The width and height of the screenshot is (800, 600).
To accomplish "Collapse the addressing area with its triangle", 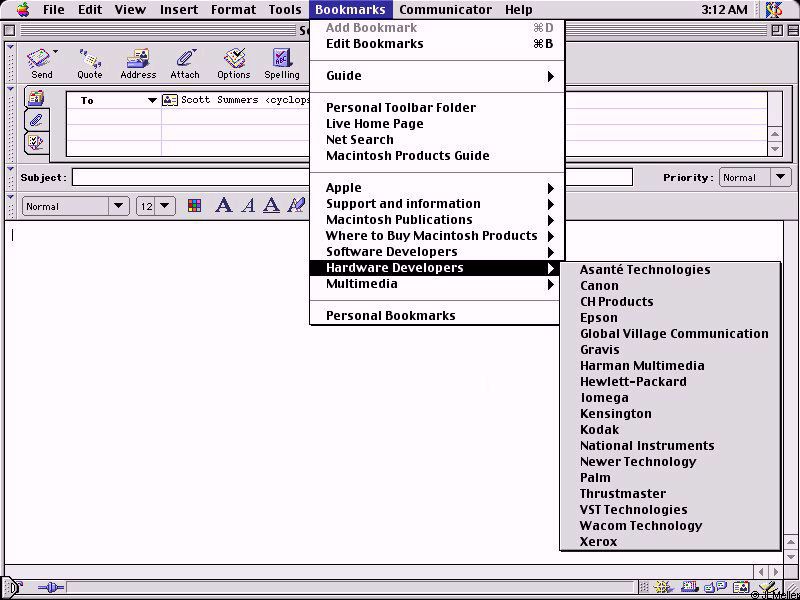I will pyautogui.click(x=10, y=89).
